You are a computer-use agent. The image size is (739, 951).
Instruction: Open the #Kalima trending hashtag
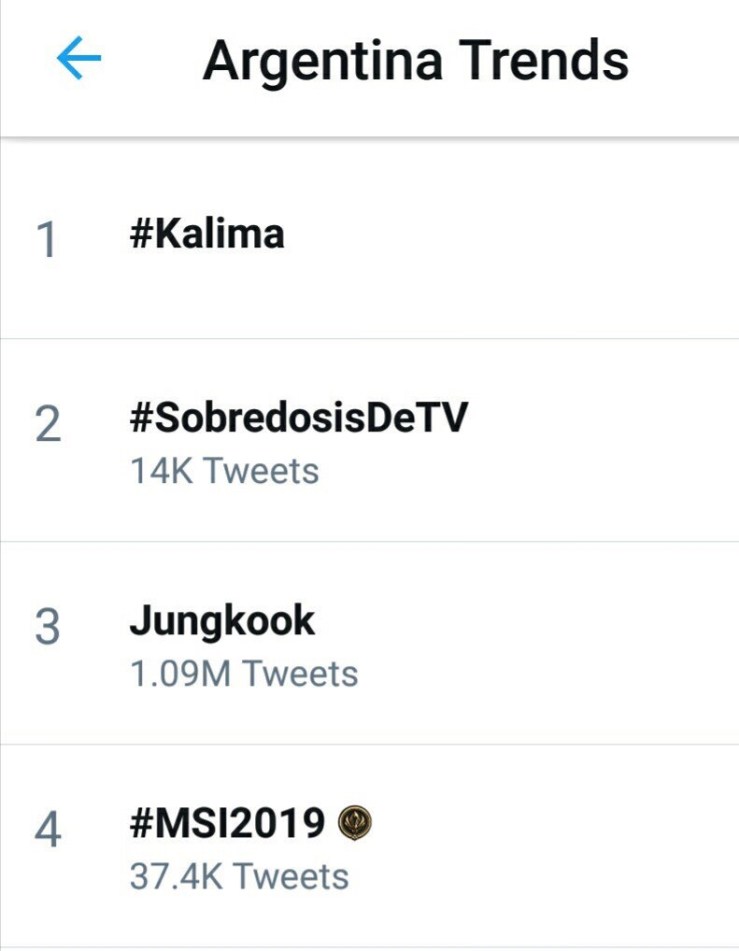206,233
